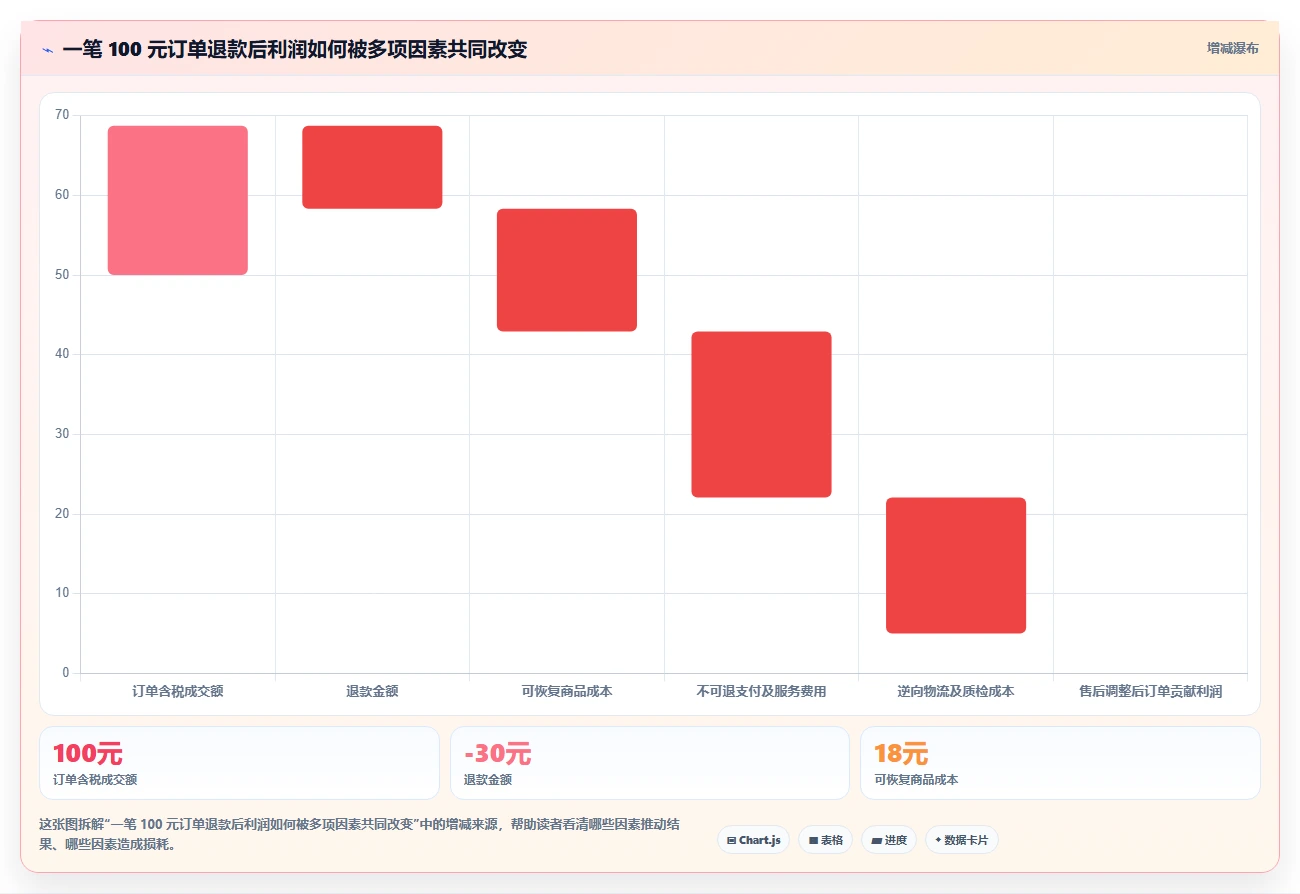Click the y-axis tick value 70
Viewport: 1300px width, 894px height.
click(62, 115)
